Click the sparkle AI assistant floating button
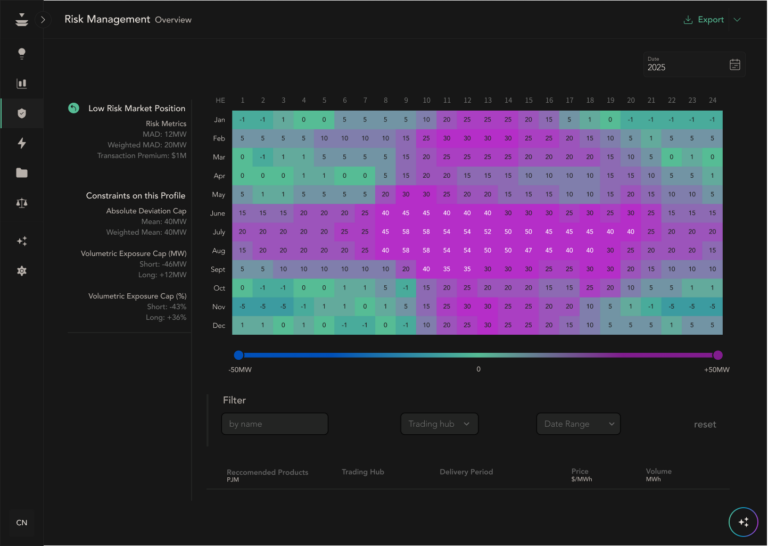Image resolution: width=768 pixels, height=546 pixels. [x=742, y=522]
